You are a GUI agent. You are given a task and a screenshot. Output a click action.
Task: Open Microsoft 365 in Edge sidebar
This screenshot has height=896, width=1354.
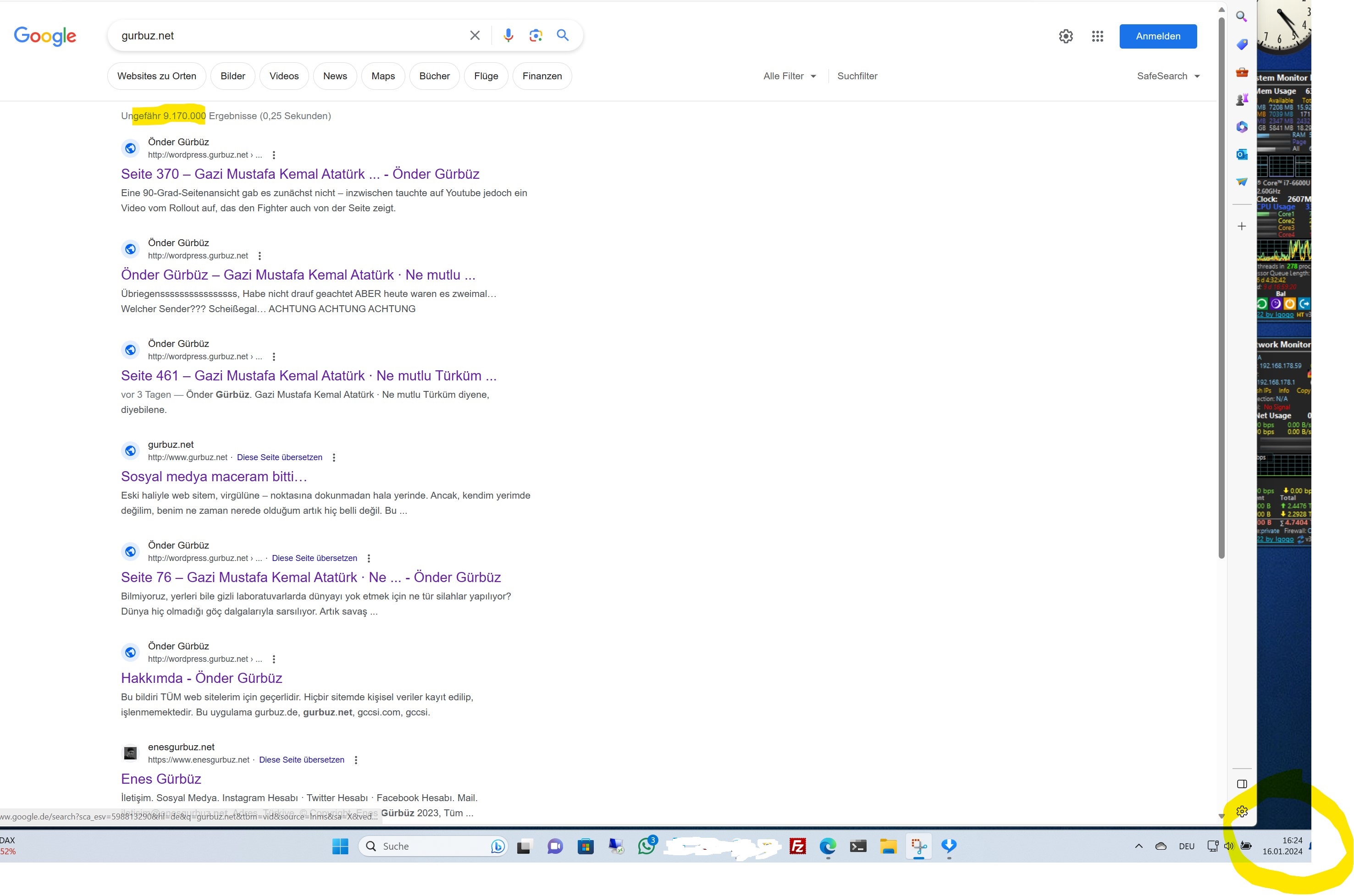(x=1241, y=127)
